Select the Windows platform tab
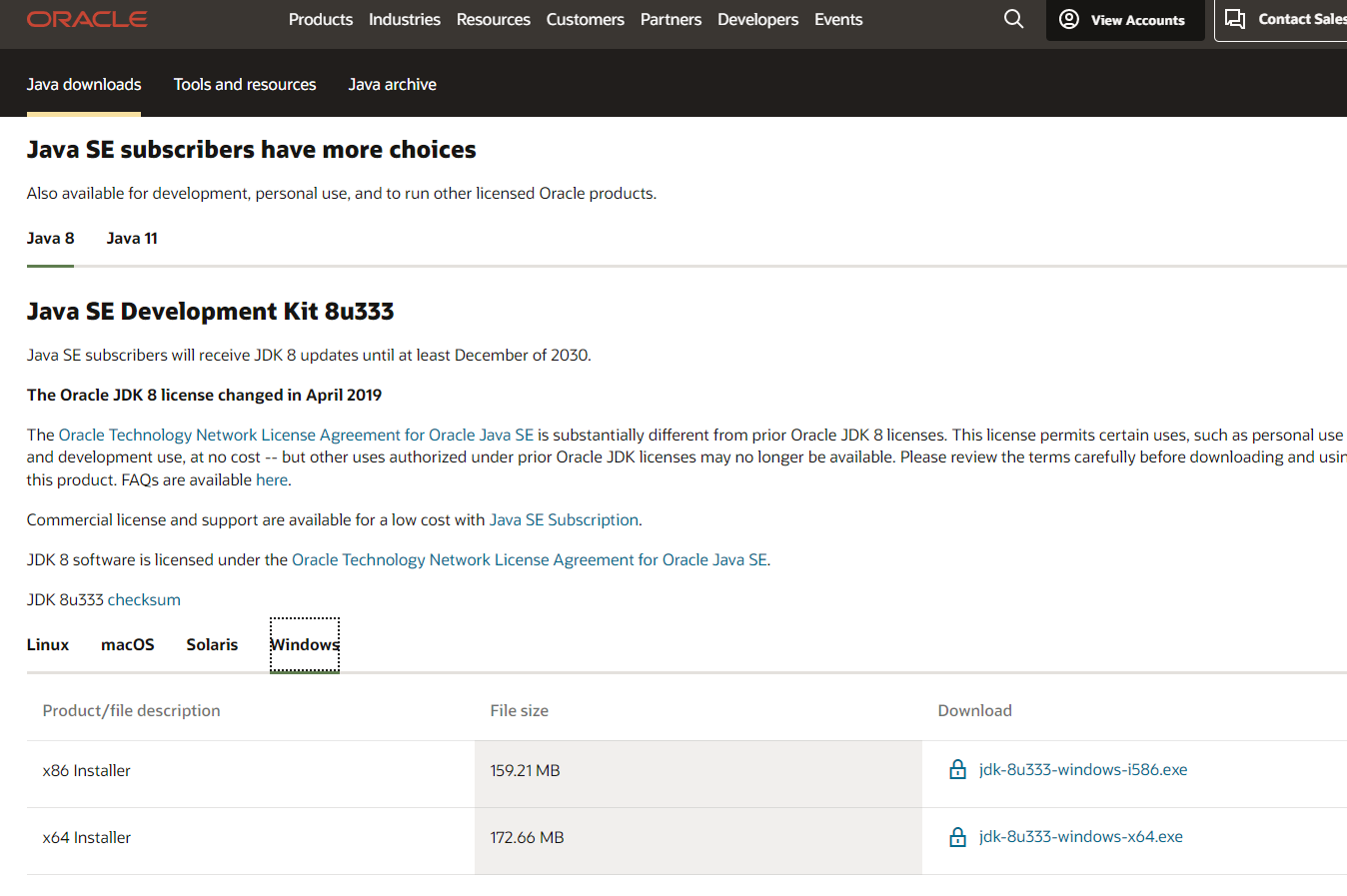 (305, 644)
